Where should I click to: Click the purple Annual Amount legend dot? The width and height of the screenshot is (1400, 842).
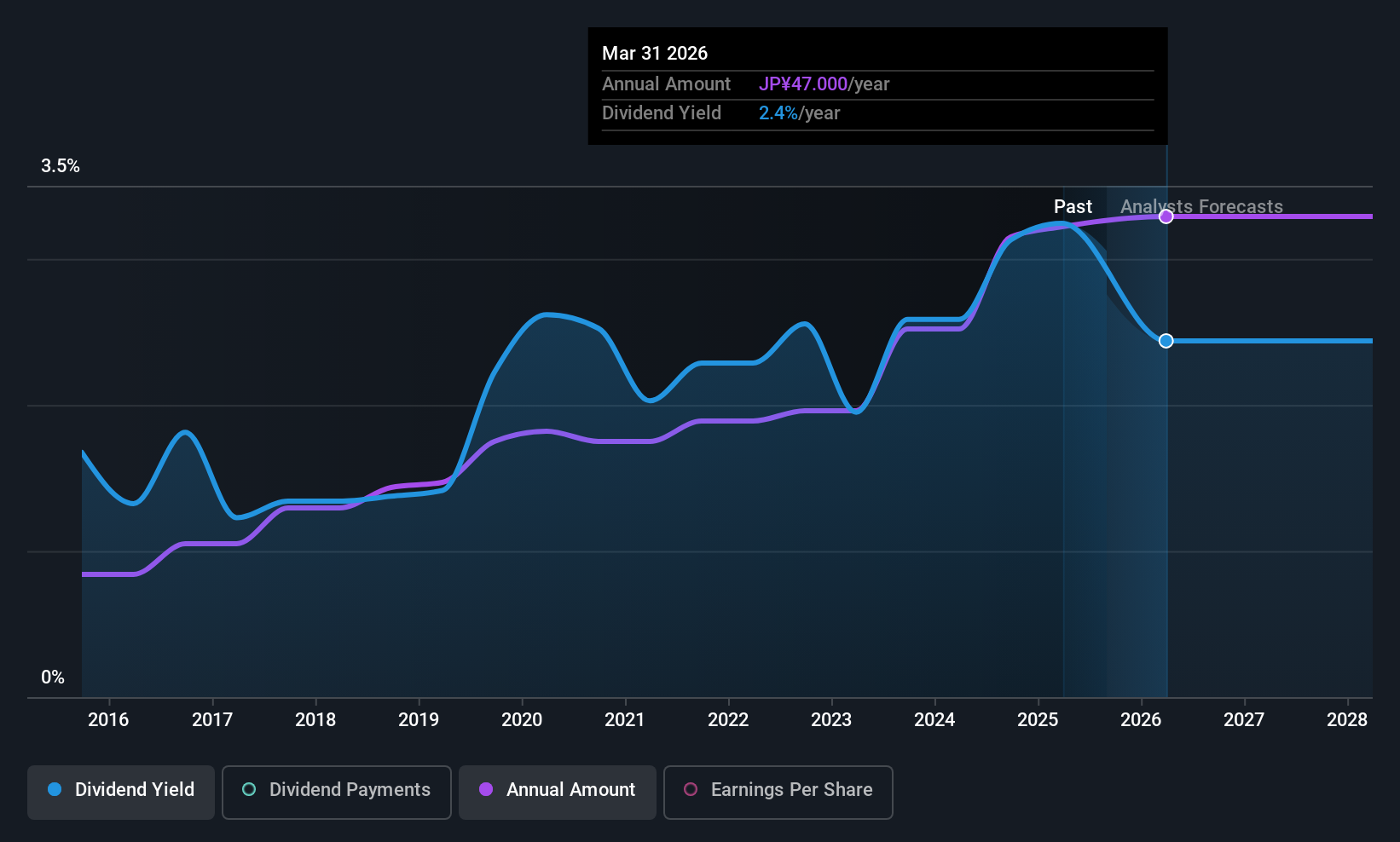(x=486, y=790)
